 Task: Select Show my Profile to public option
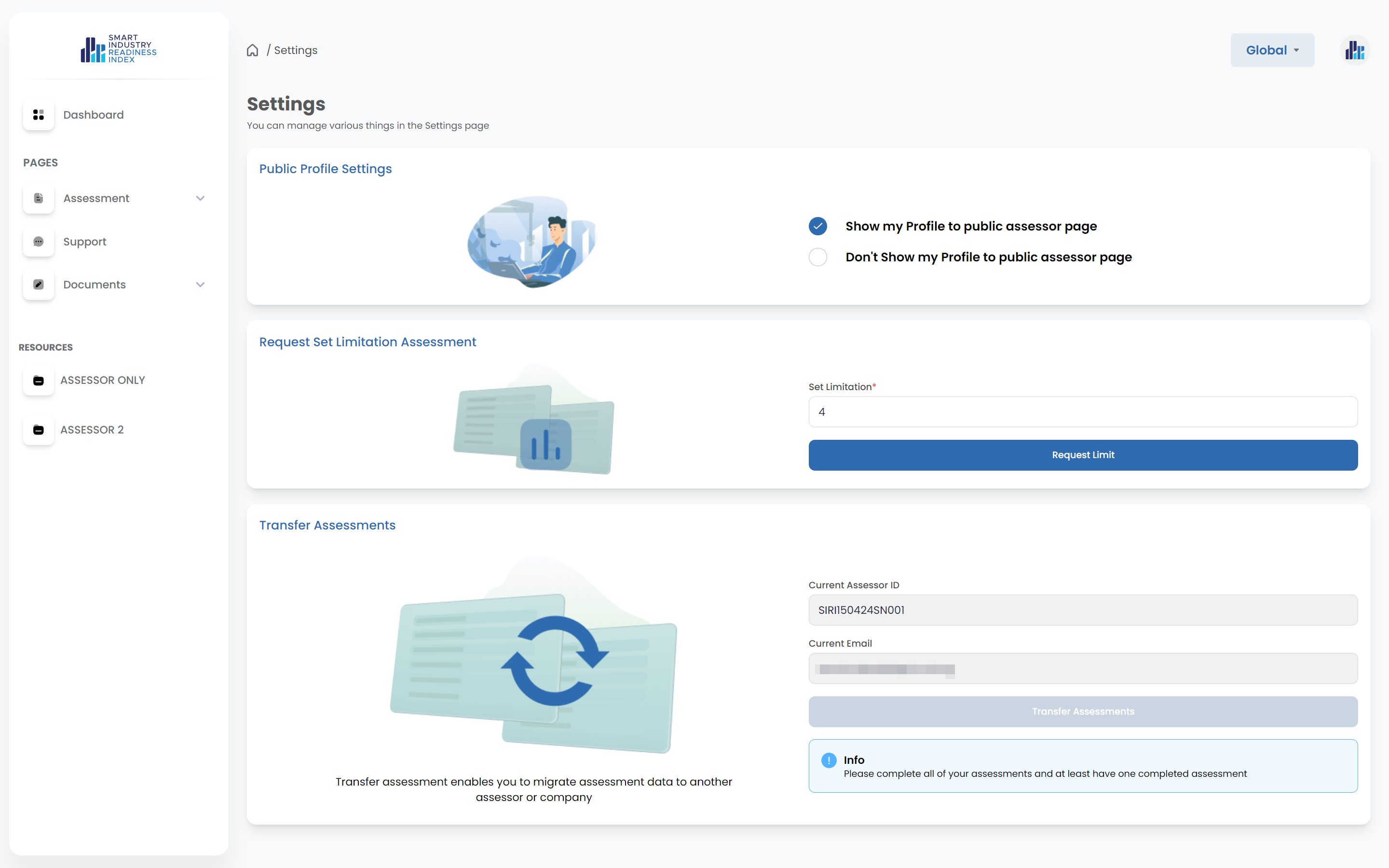(x=818, y=226)
